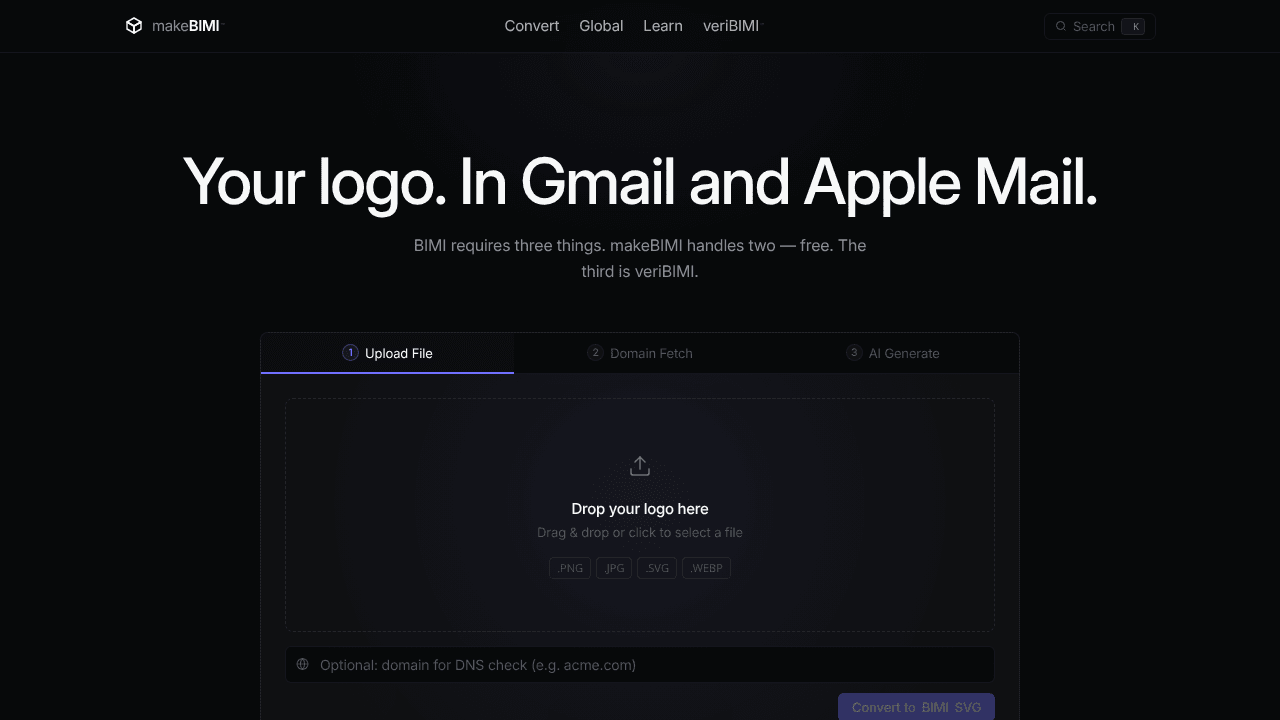Click the makeBIMI cube logo icon
Screen dimensions: 1280x720
click(134, 26)
